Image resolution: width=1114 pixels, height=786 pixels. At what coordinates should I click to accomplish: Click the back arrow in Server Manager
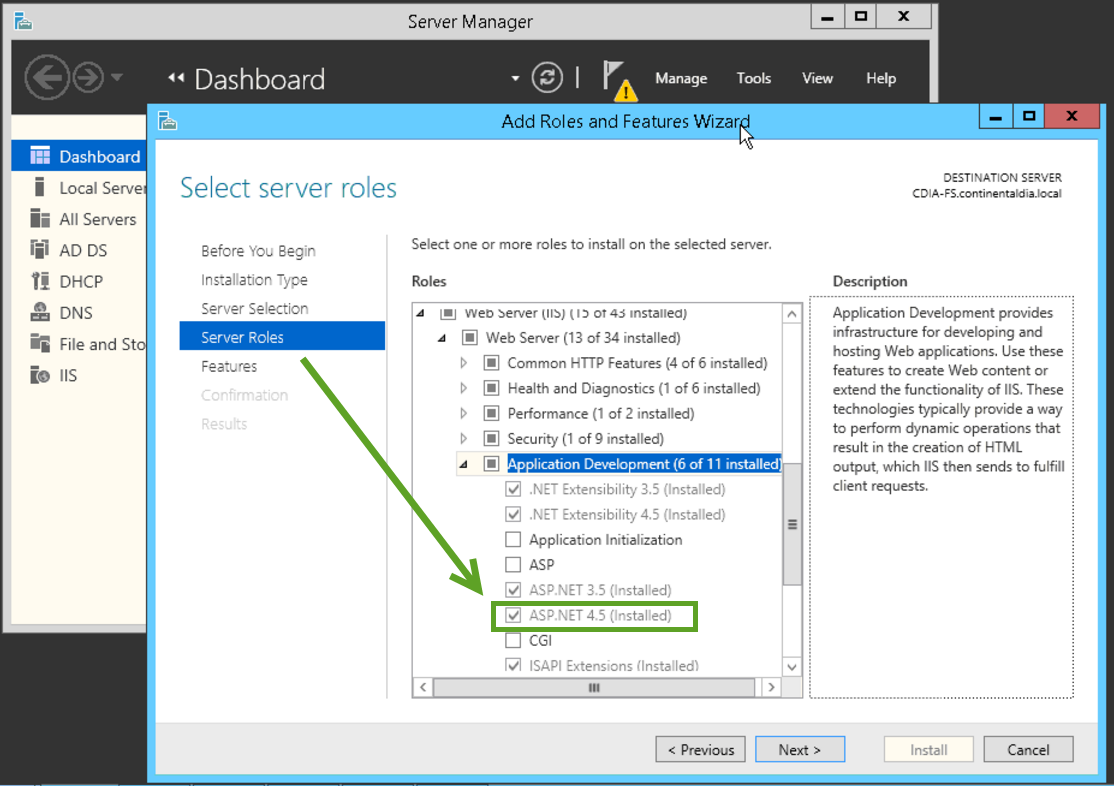(x=47, y=77)
